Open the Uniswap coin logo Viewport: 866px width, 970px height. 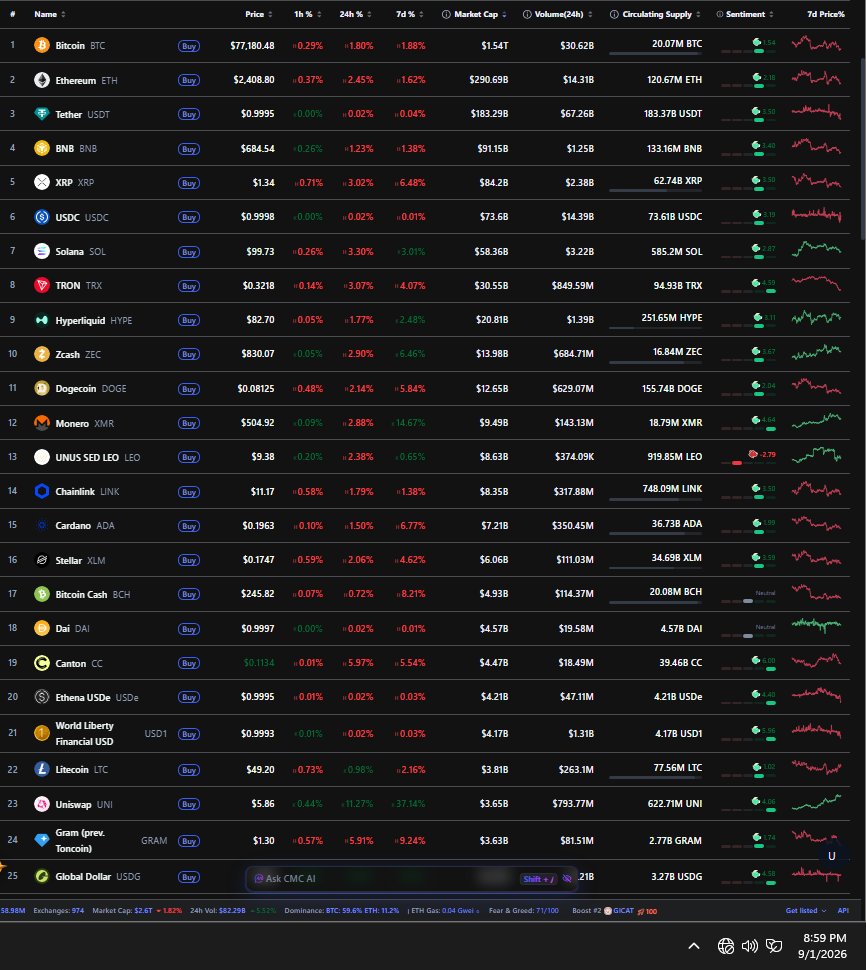(x=41, y=804)
